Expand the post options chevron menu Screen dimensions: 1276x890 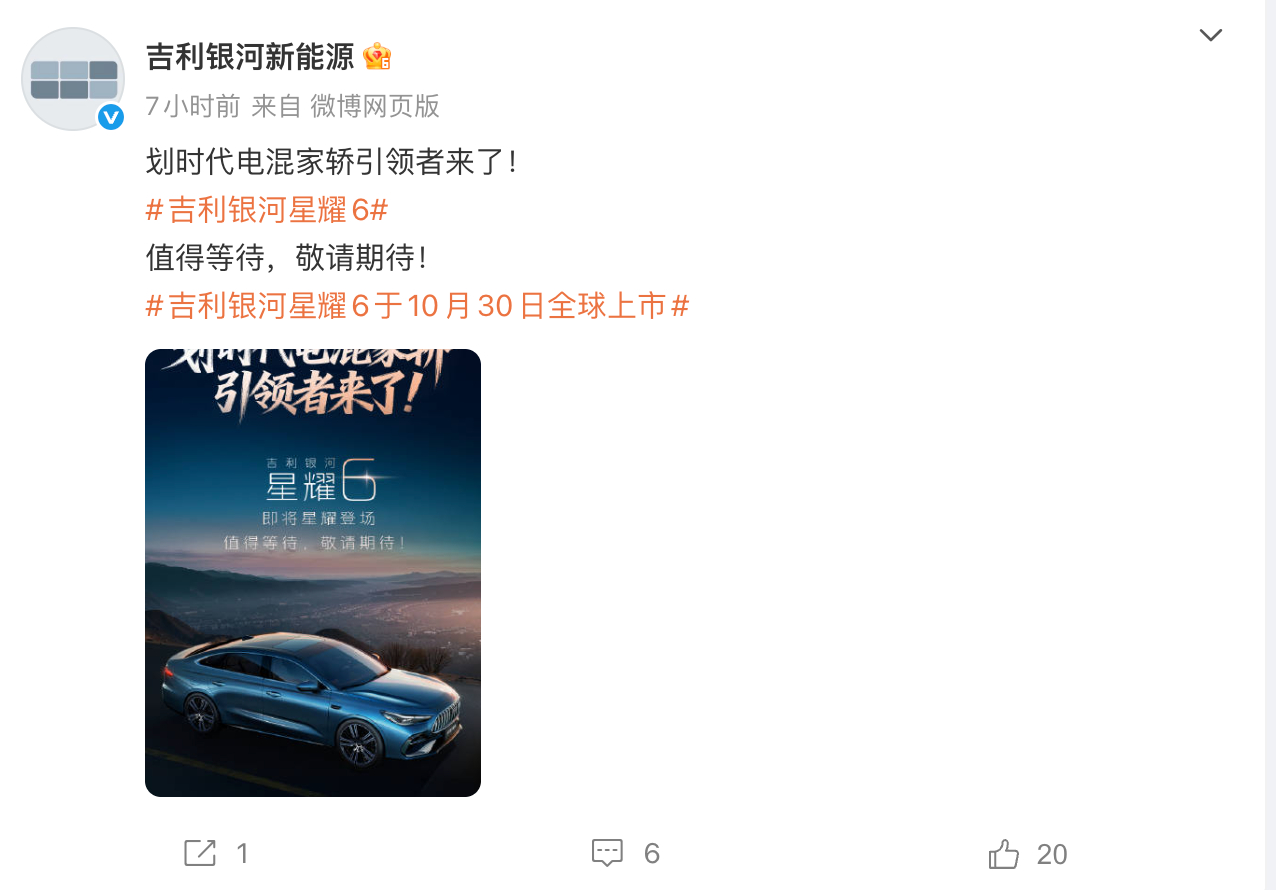[x=1211, y=35]
